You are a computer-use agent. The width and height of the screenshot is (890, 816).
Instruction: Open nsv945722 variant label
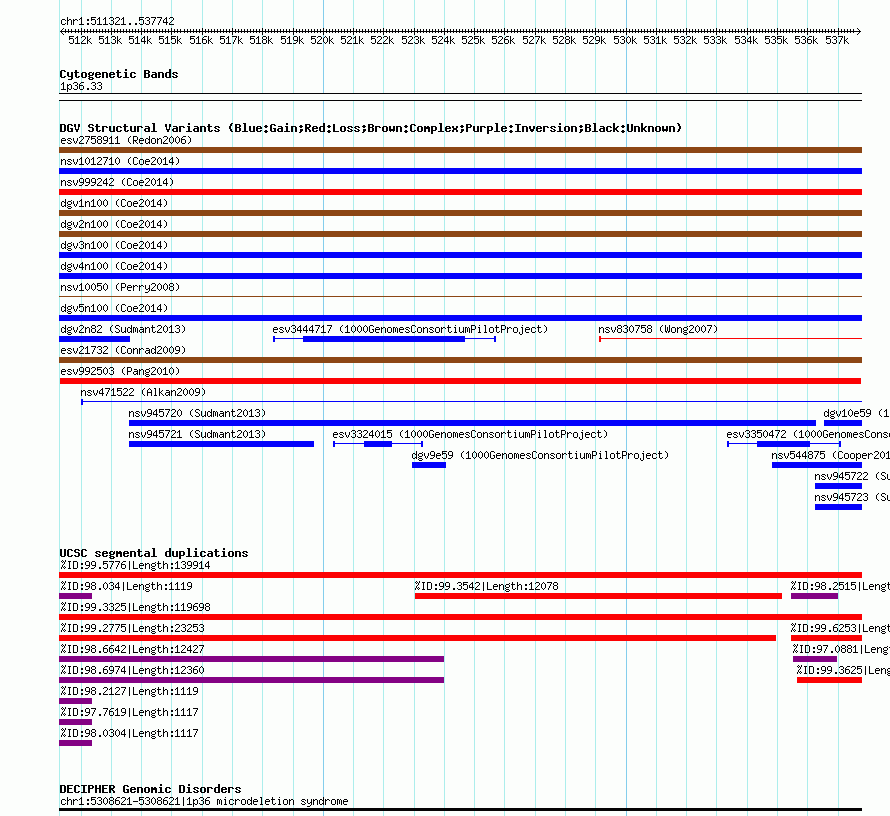point(851,476)
